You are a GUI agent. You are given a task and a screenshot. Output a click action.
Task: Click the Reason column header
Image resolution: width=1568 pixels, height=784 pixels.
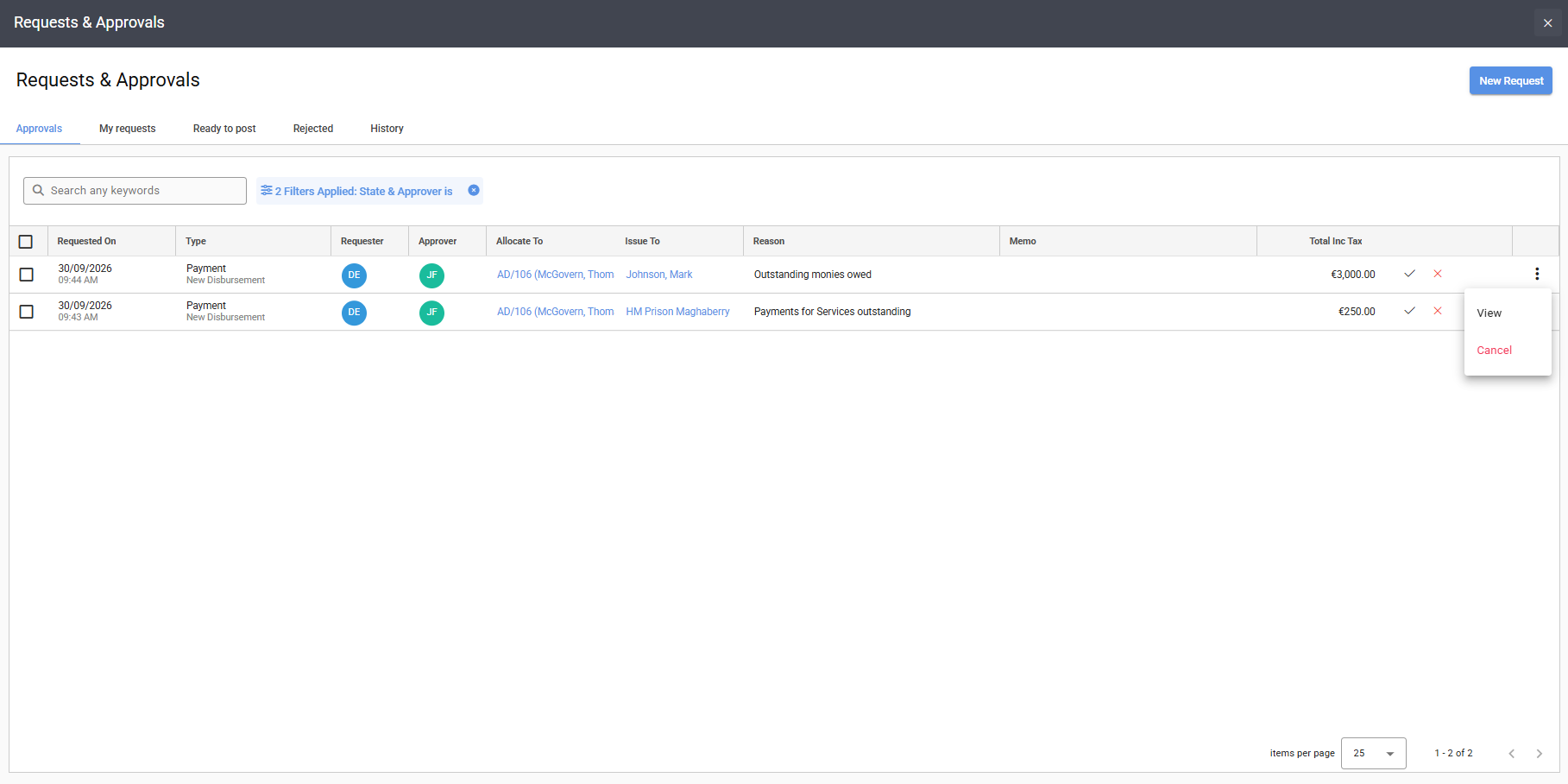coord(769,241)
